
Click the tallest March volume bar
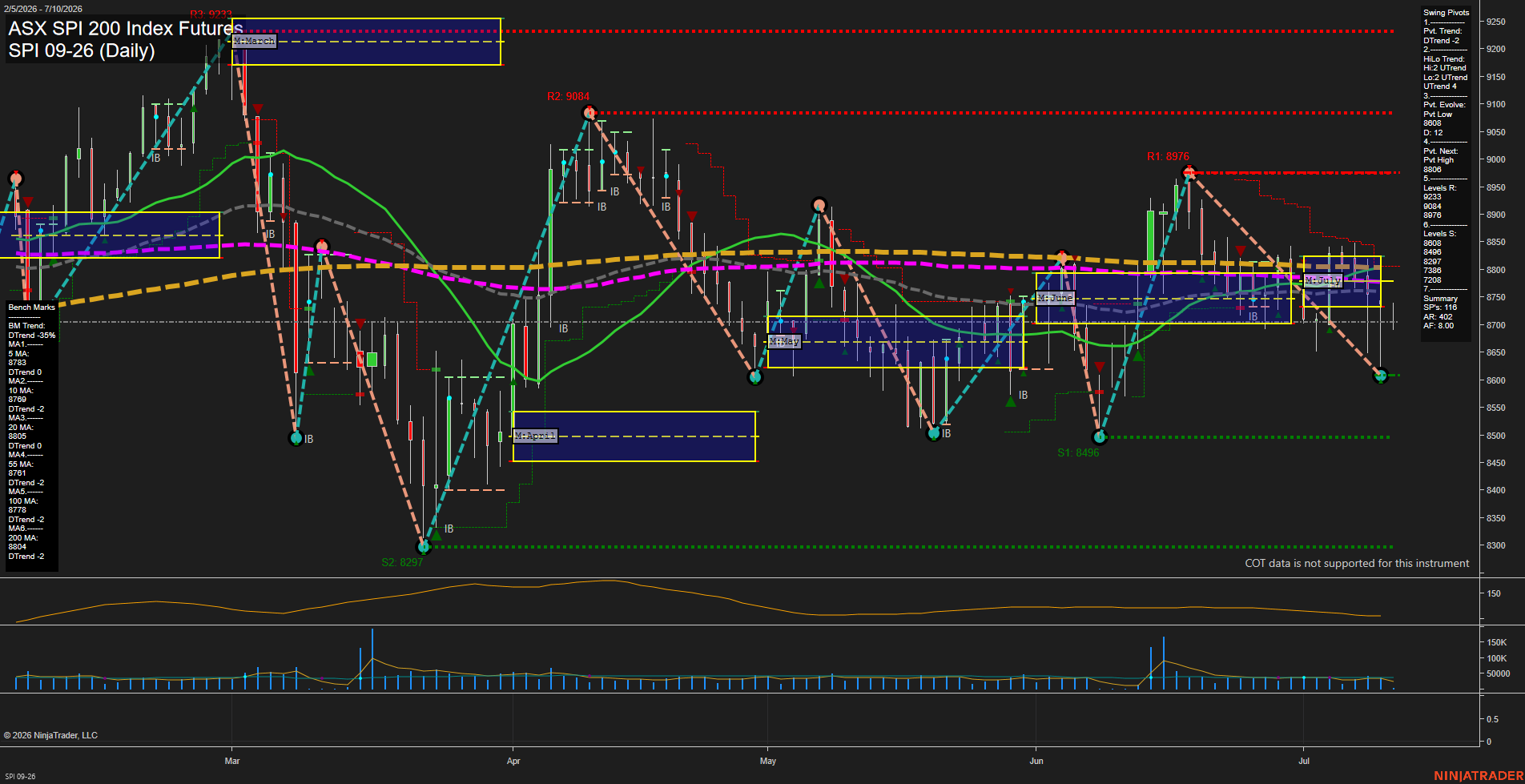point(372,659)
